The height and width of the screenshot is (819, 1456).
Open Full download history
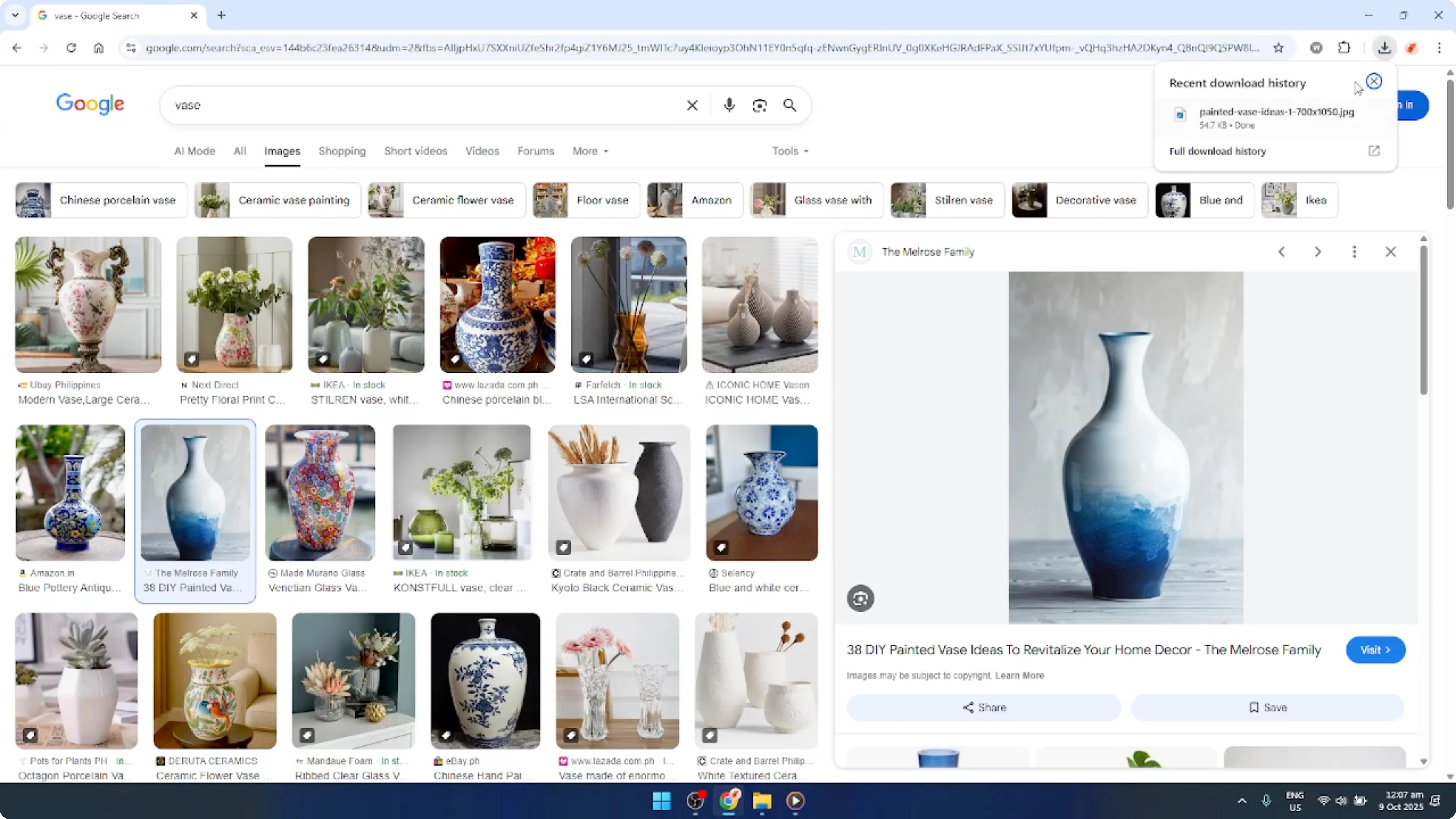point(1217,151)
